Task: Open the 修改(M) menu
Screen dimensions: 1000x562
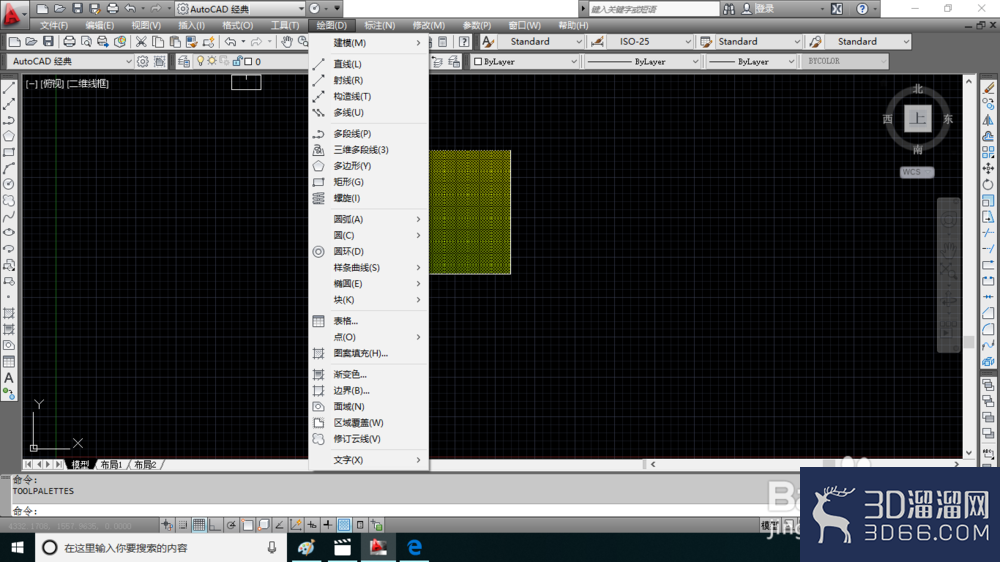Action: [429, 26]
